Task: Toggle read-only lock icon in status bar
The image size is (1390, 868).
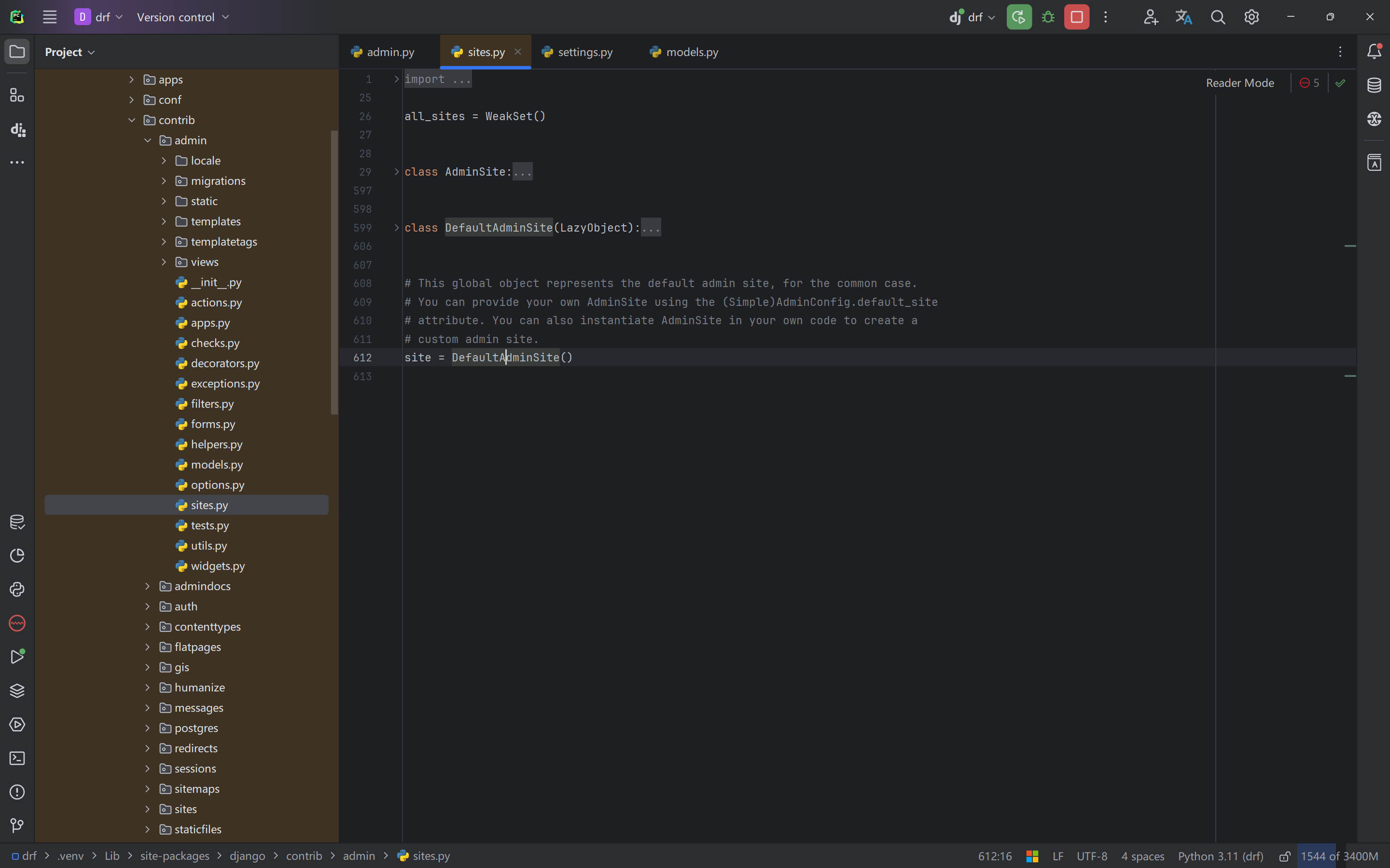Action: point(1285,856)
